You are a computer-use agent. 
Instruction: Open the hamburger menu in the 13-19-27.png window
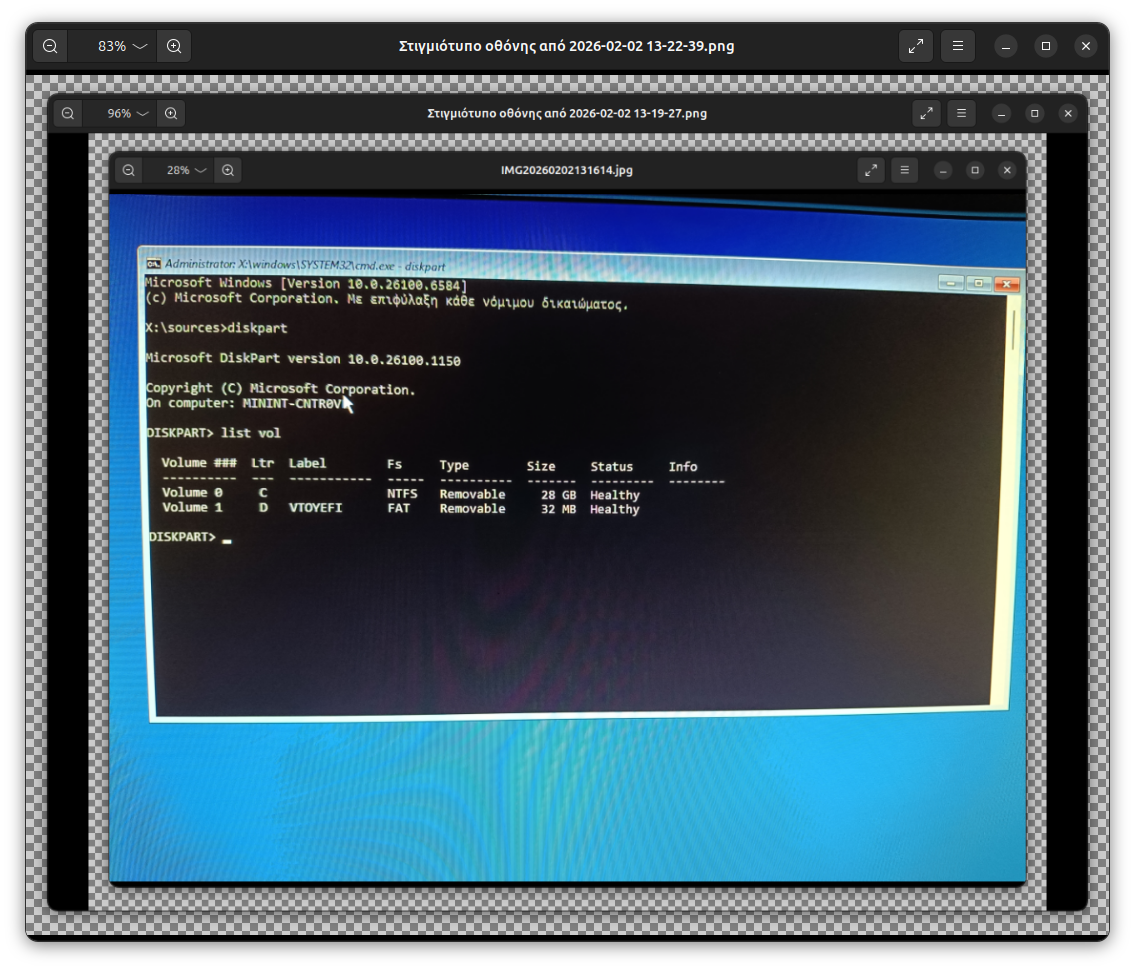click(961, 113)
